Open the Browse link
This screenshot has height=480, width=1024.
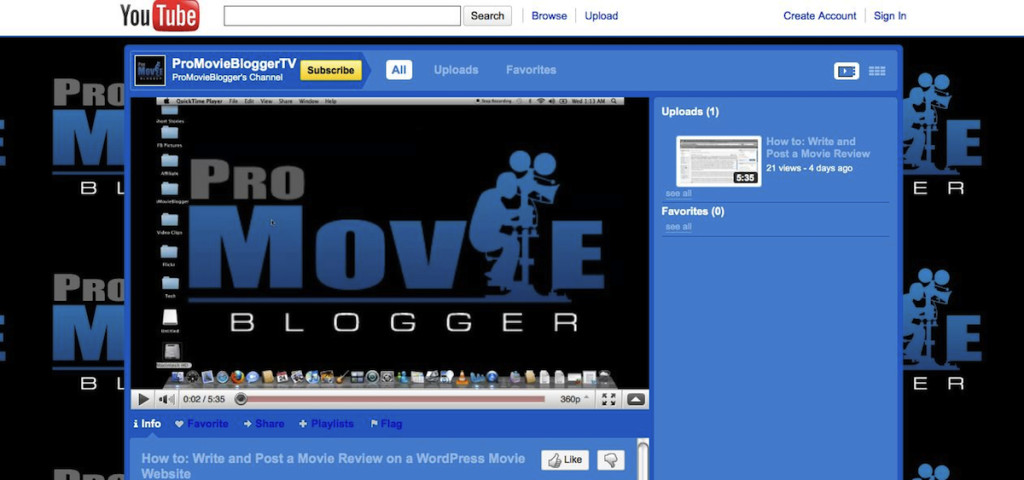coord(549,16)
